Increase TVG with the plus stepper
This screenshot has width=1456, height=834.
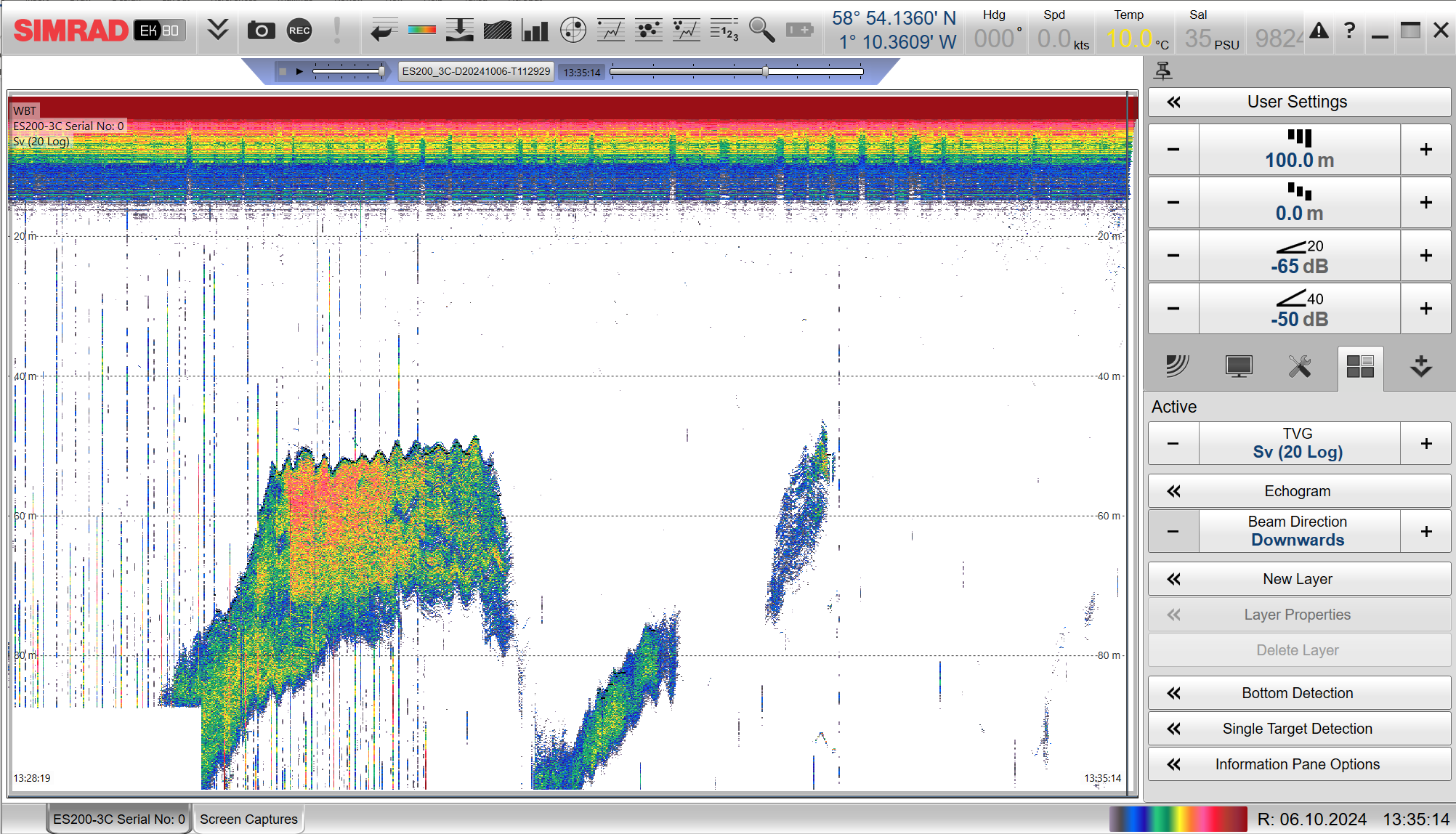click(x=1425, y=442)
